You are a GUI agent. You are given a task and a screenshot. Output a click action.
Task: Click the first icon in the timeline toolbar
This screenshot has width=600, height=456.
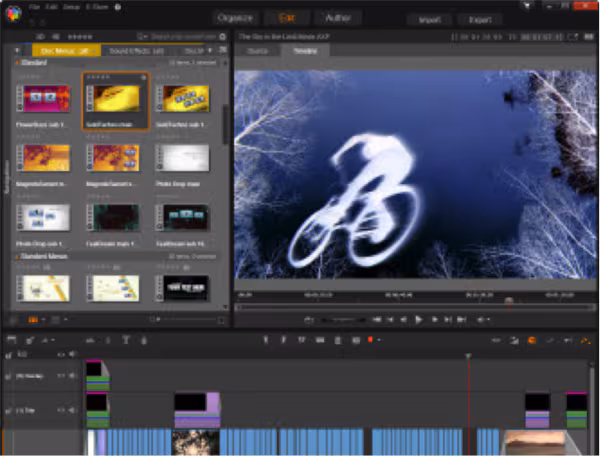11,340
